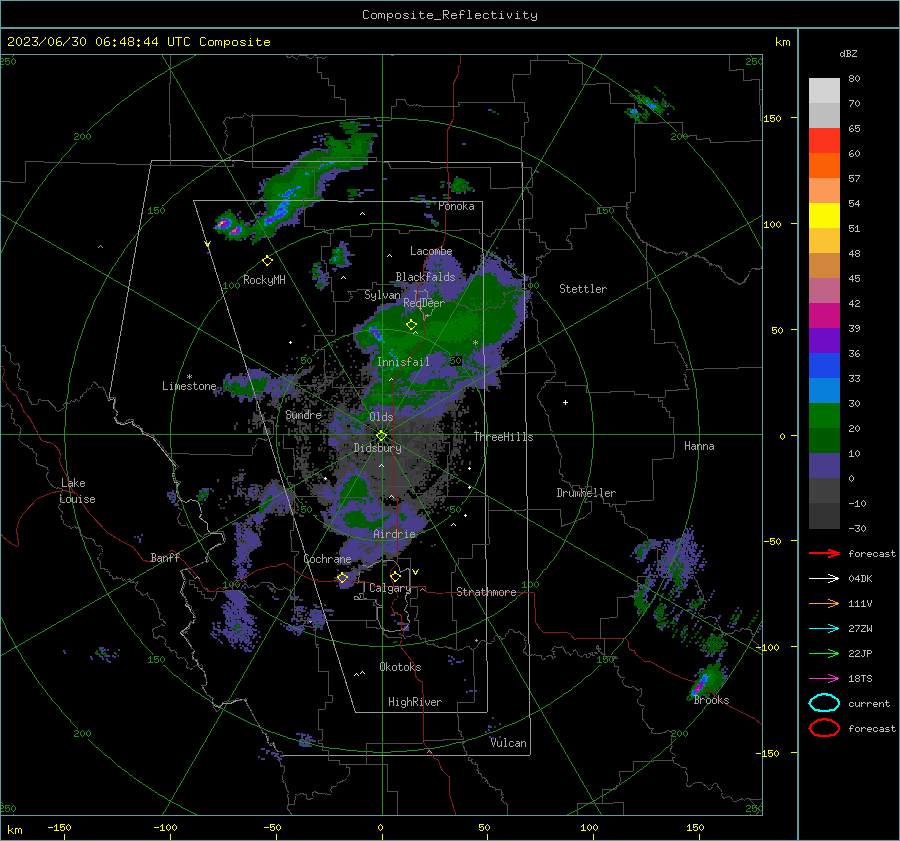Screen dimensions: 900x841
Task: Click orange swatch between 60 and 57 dBZ
Action: (824, 165)
